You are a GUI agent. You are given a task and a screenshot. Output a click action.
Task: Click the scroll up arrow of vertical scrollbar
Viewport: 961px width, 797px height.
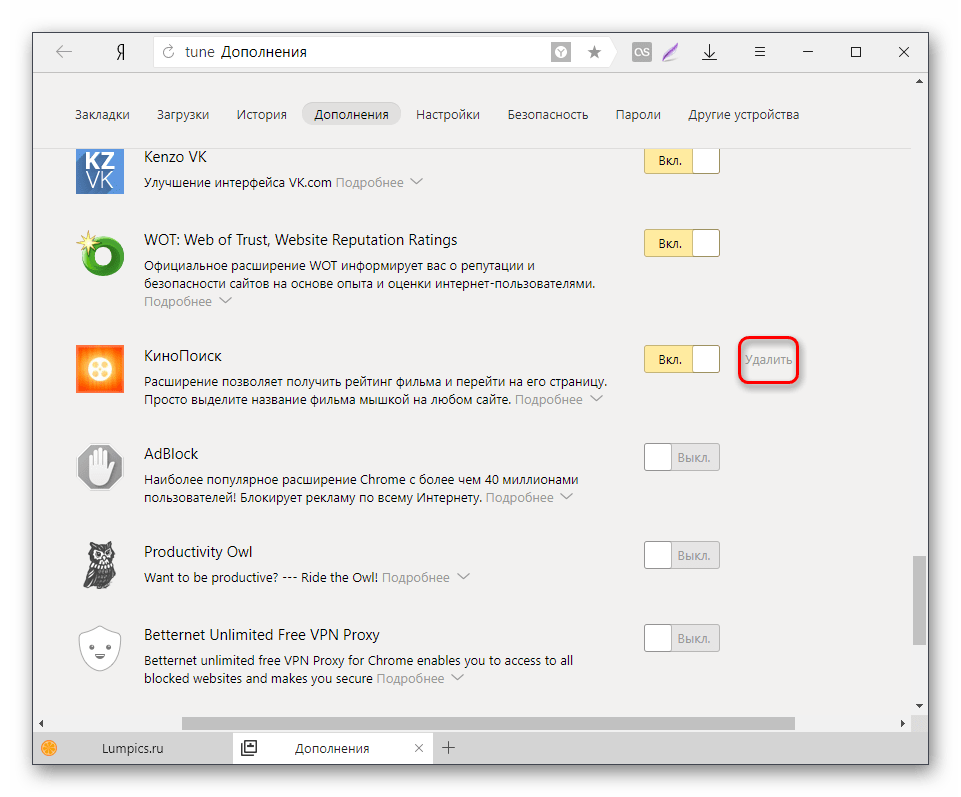919,81
